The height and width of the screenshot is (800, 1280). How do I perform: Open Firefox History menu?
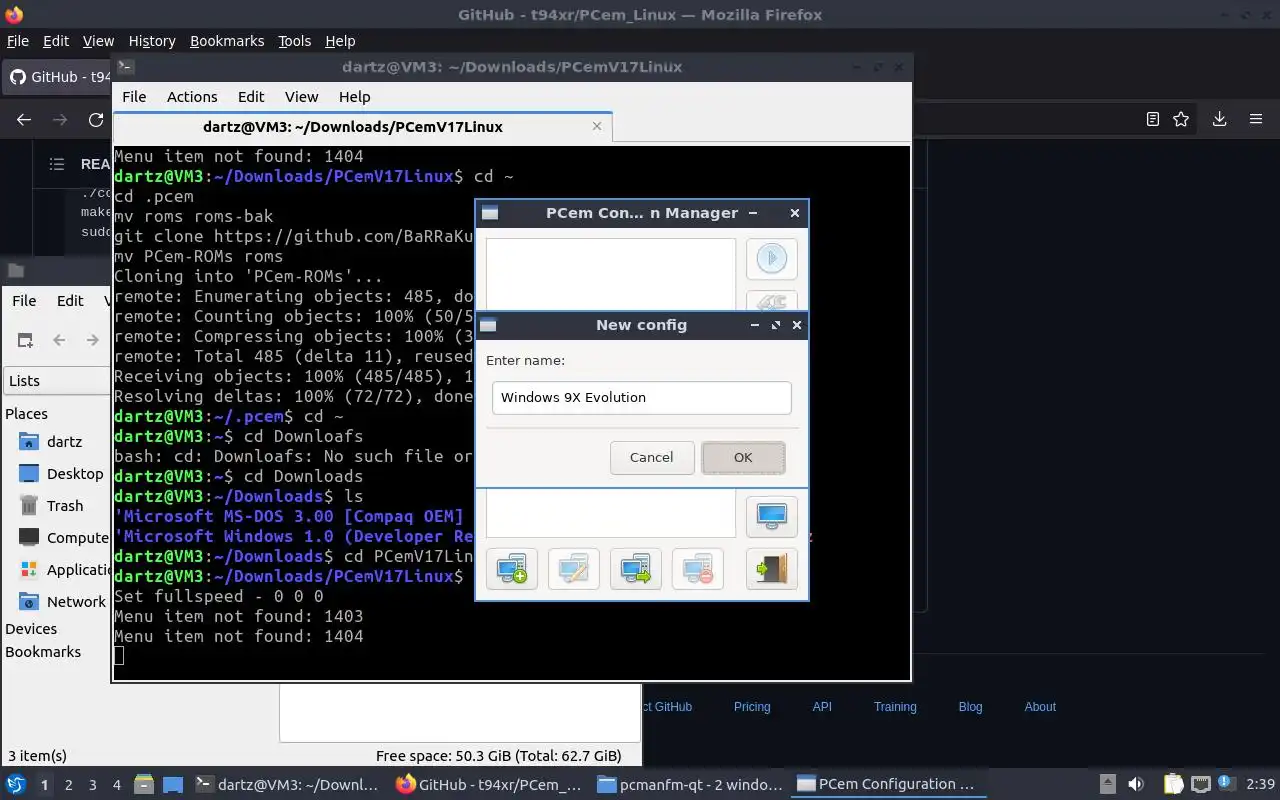click(152, 41)
